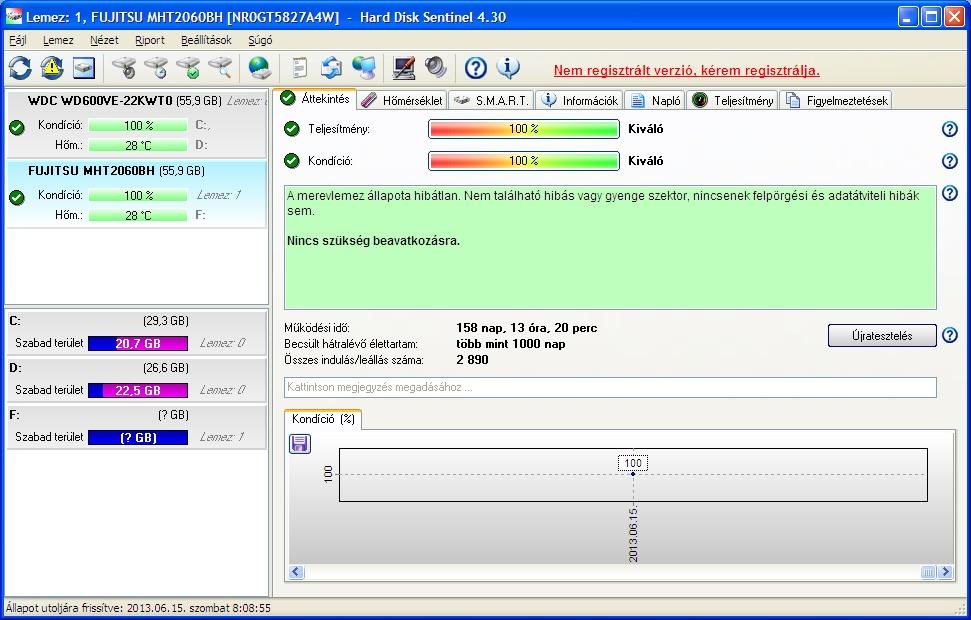The image size is (971, 620).
Task: Click the Újratesztelés button
Action: click(882, 336)
